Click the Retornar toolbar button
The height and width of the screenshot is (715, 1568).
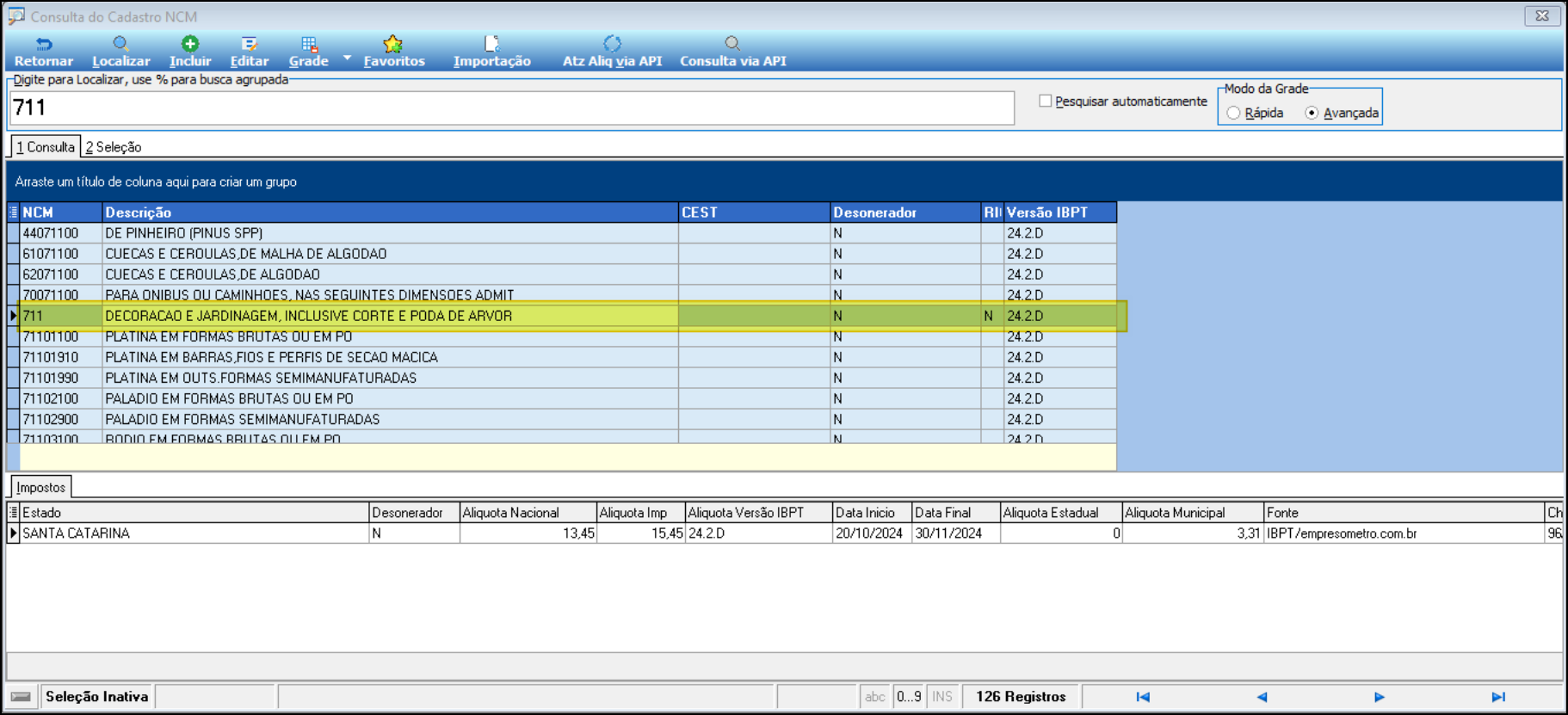click(x=43, y=52)
